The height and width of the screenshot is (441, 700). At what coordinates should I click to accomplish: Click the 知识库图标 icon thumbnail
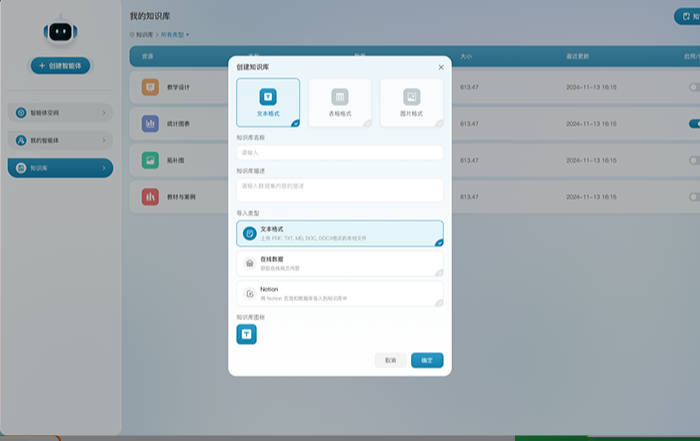[246, 335]
